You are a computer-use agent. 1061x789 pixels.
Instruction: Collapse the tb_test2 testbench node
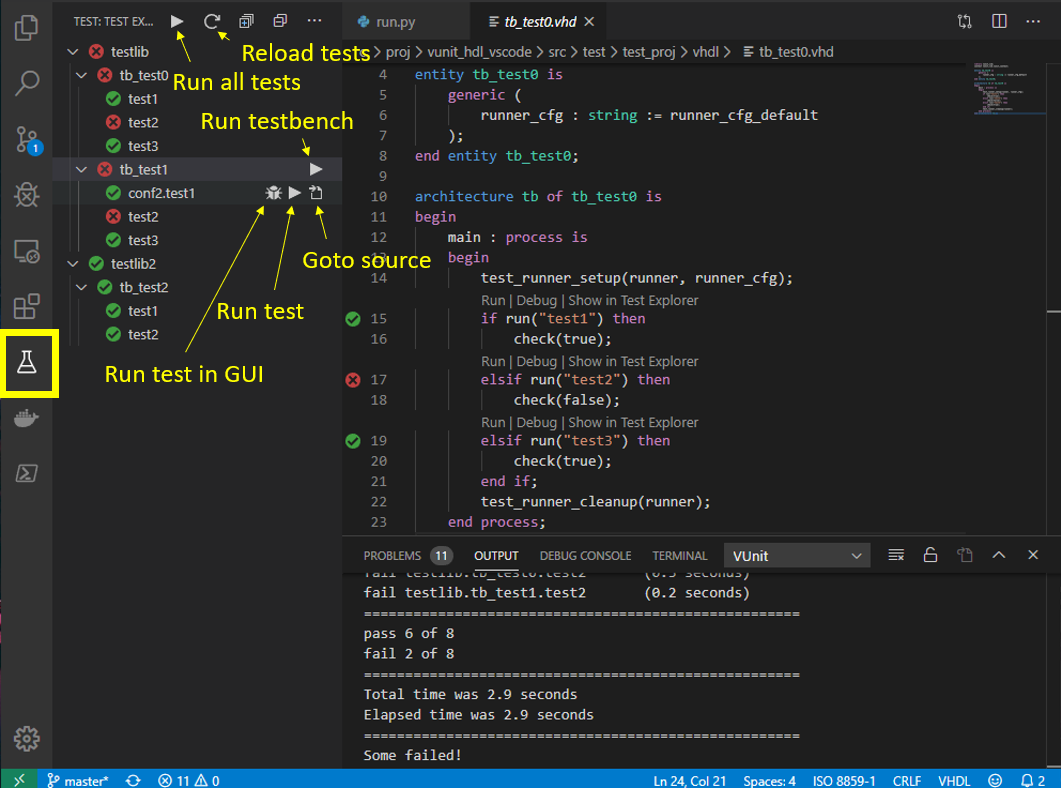82,287
